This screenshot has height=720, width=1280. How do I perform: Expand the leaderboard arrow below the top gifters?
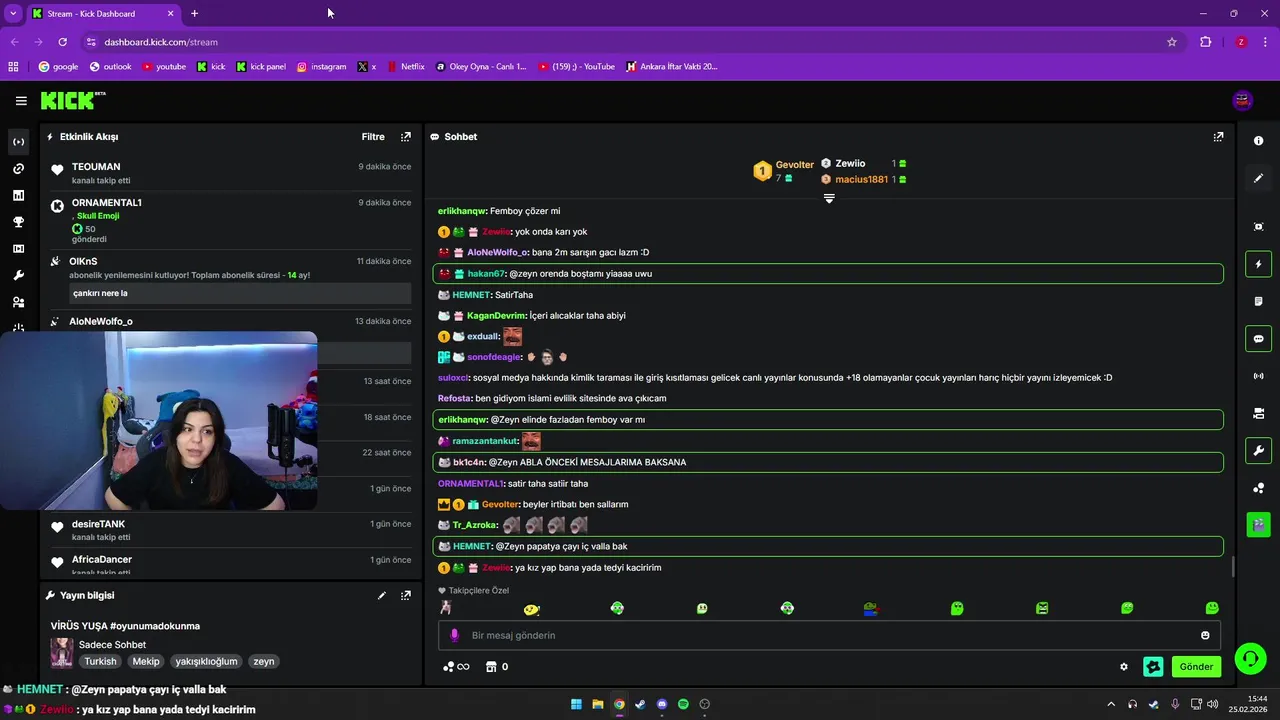point(829,198)
